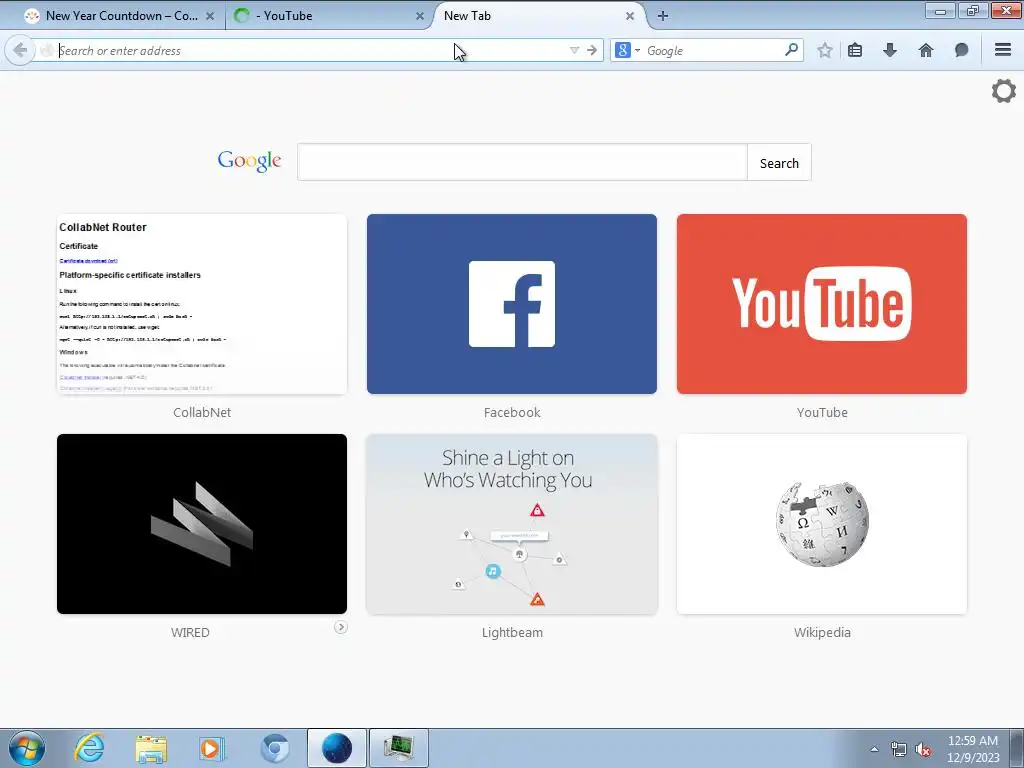Close the New Year Countdown tab

point(210,16)
